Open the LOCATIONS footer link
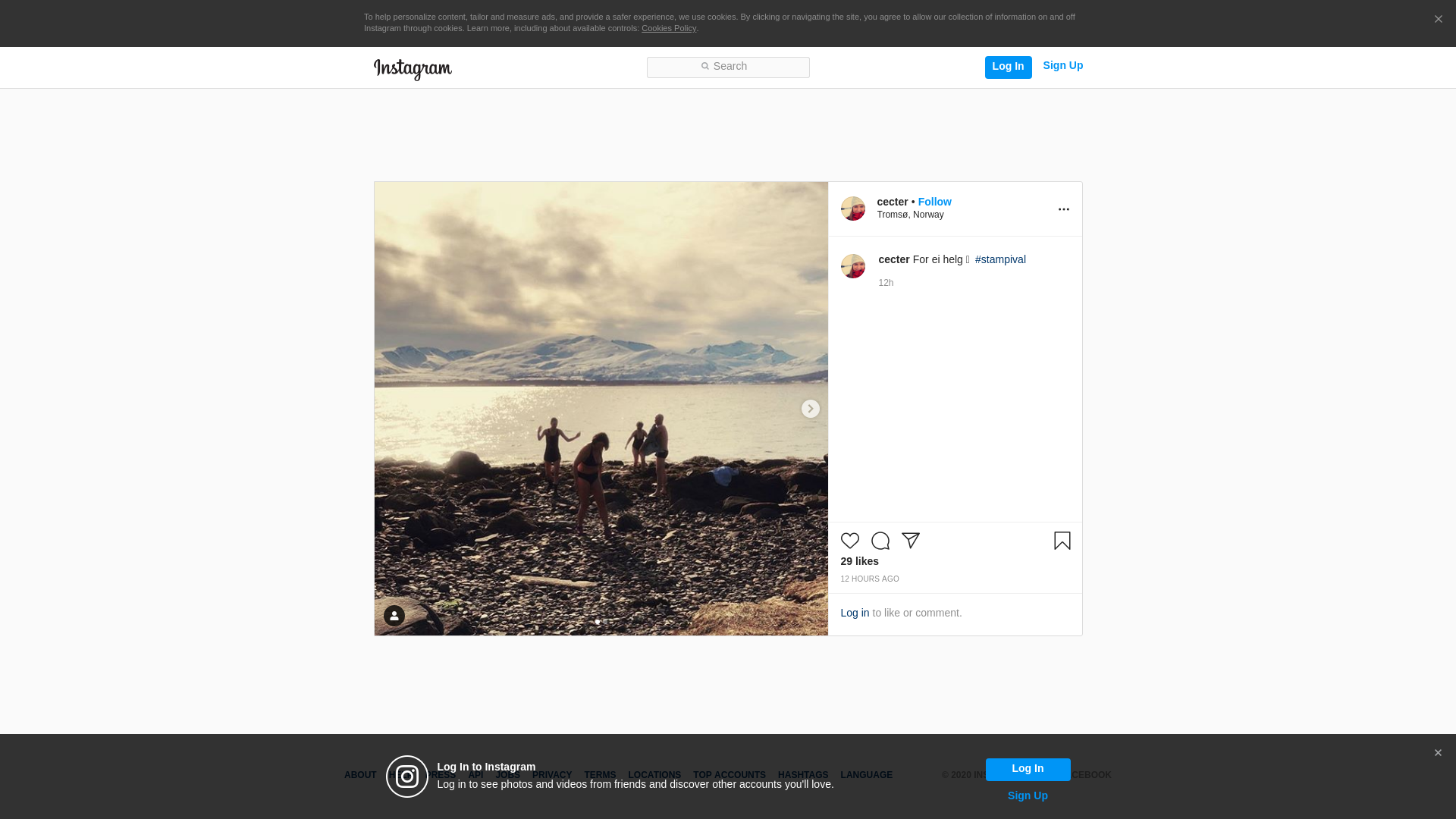 [654, 775]
